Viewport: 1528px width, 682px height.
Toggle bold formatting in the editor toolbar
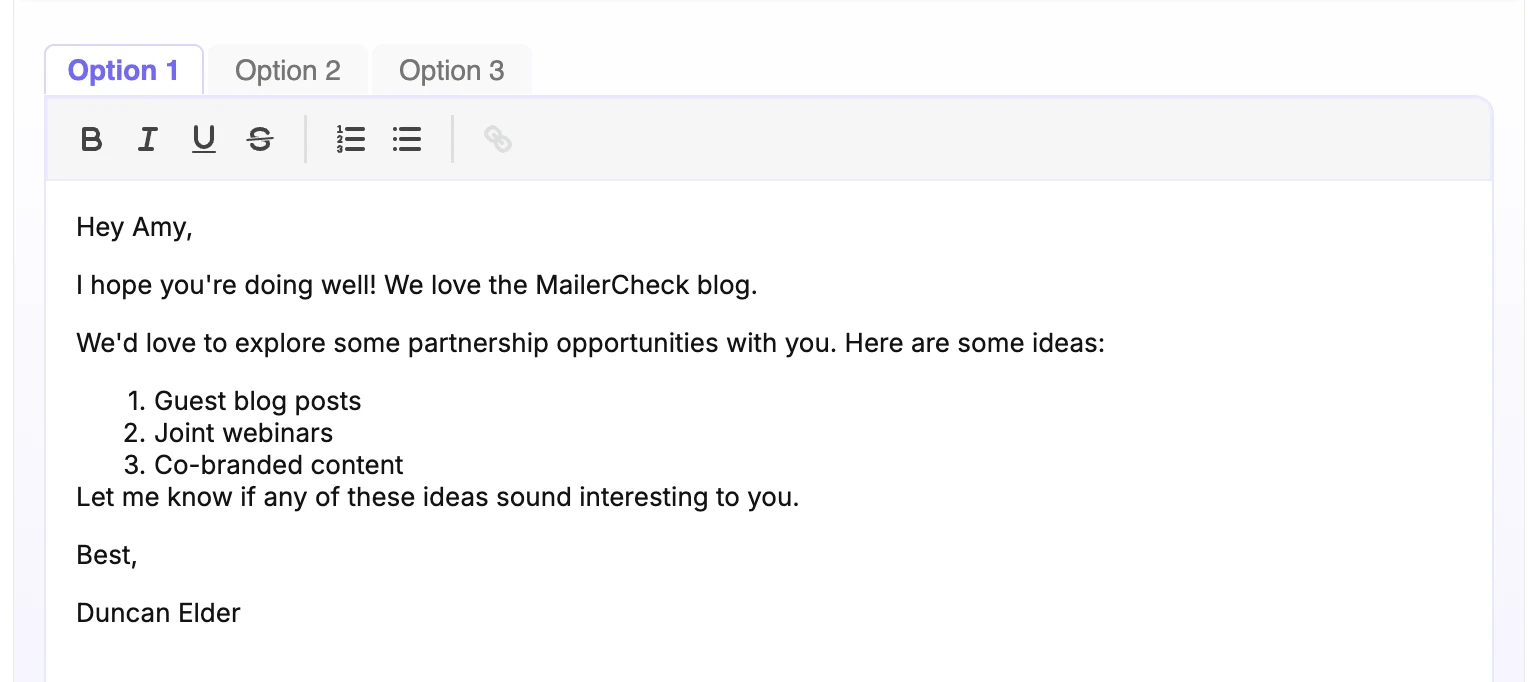click(91, 139)
